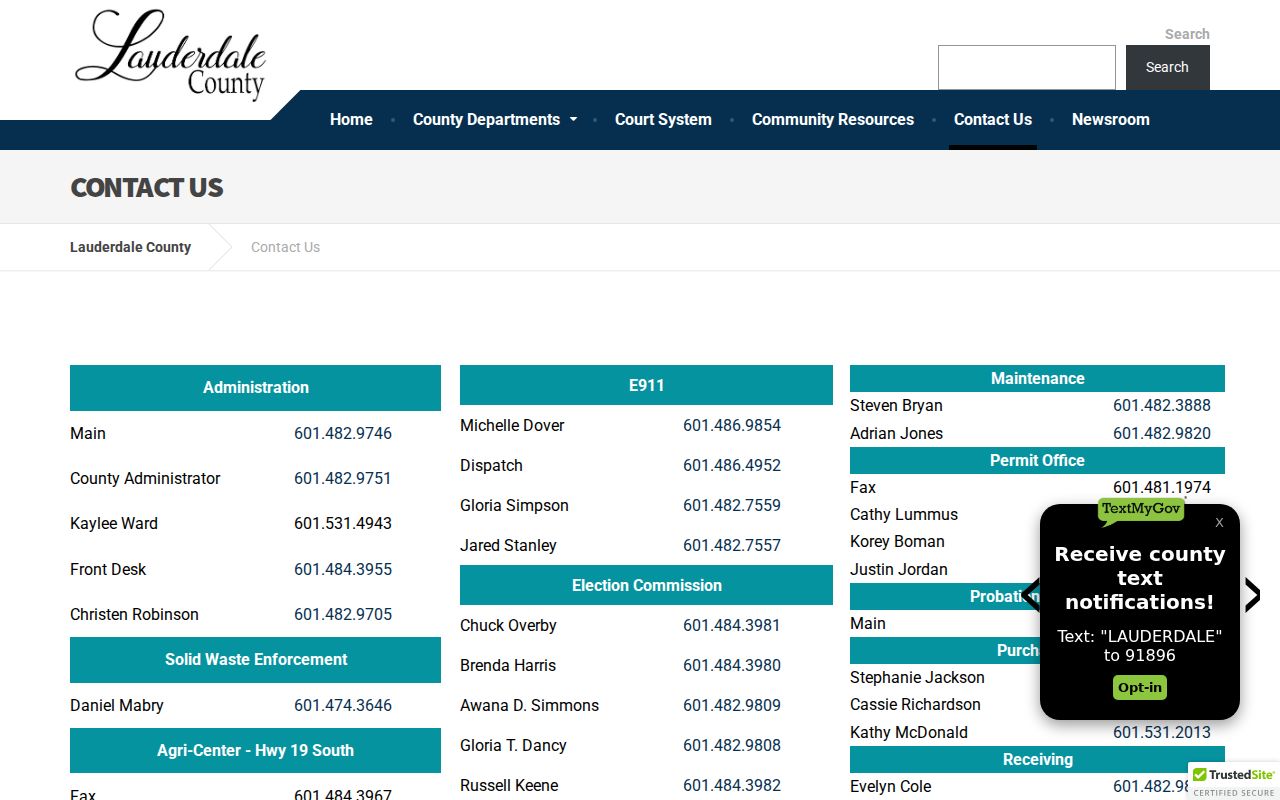1280x800 pixels.
Task: Click the left arrow beside the popup
Action: (x=1030, y=595)
